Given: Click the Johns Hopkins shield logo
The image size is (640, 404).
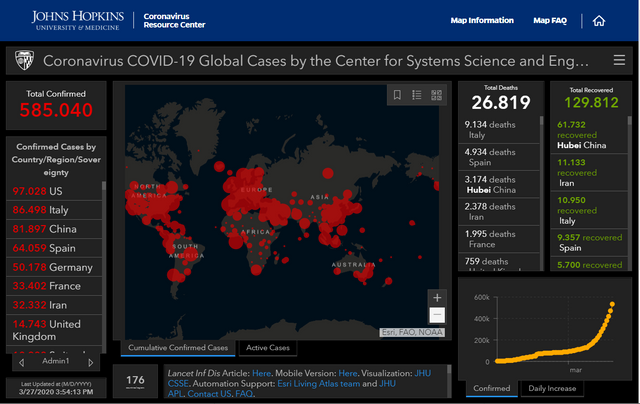Looking at the screenshot, I should (x=24, y=60).
